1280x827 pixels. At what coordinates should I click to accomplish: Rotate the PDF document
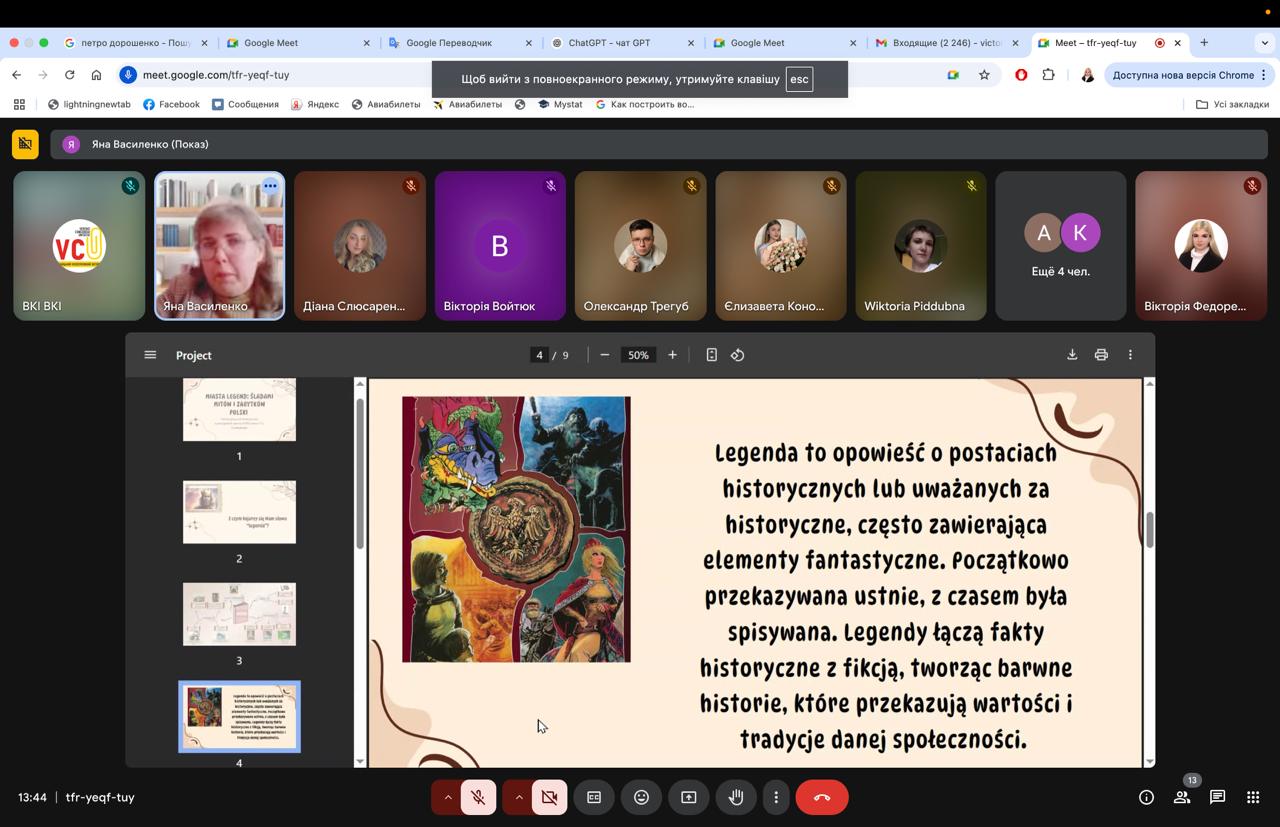coord(737,355)
